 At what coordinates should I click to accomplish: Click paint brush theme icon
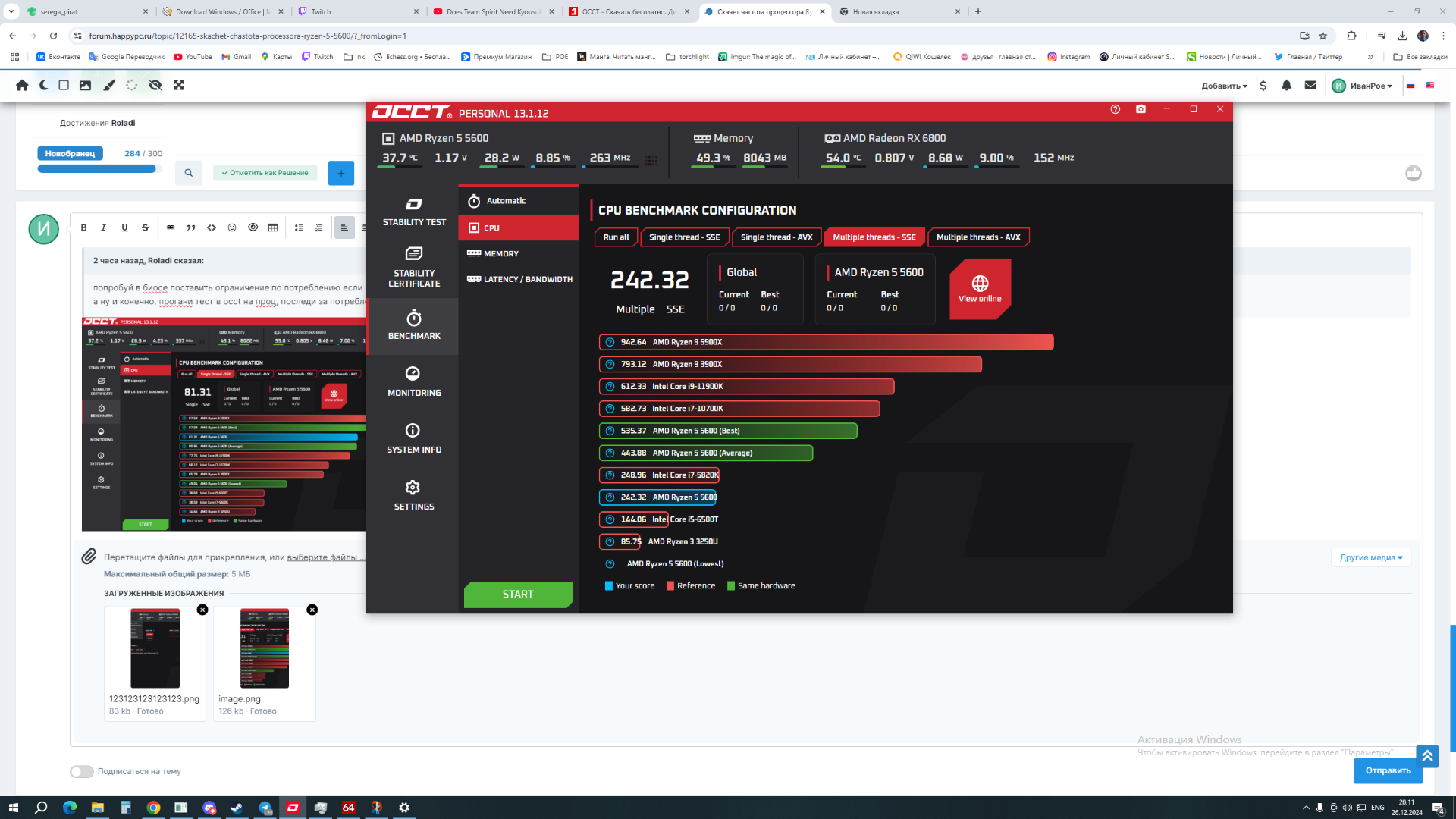click(109, 86)
